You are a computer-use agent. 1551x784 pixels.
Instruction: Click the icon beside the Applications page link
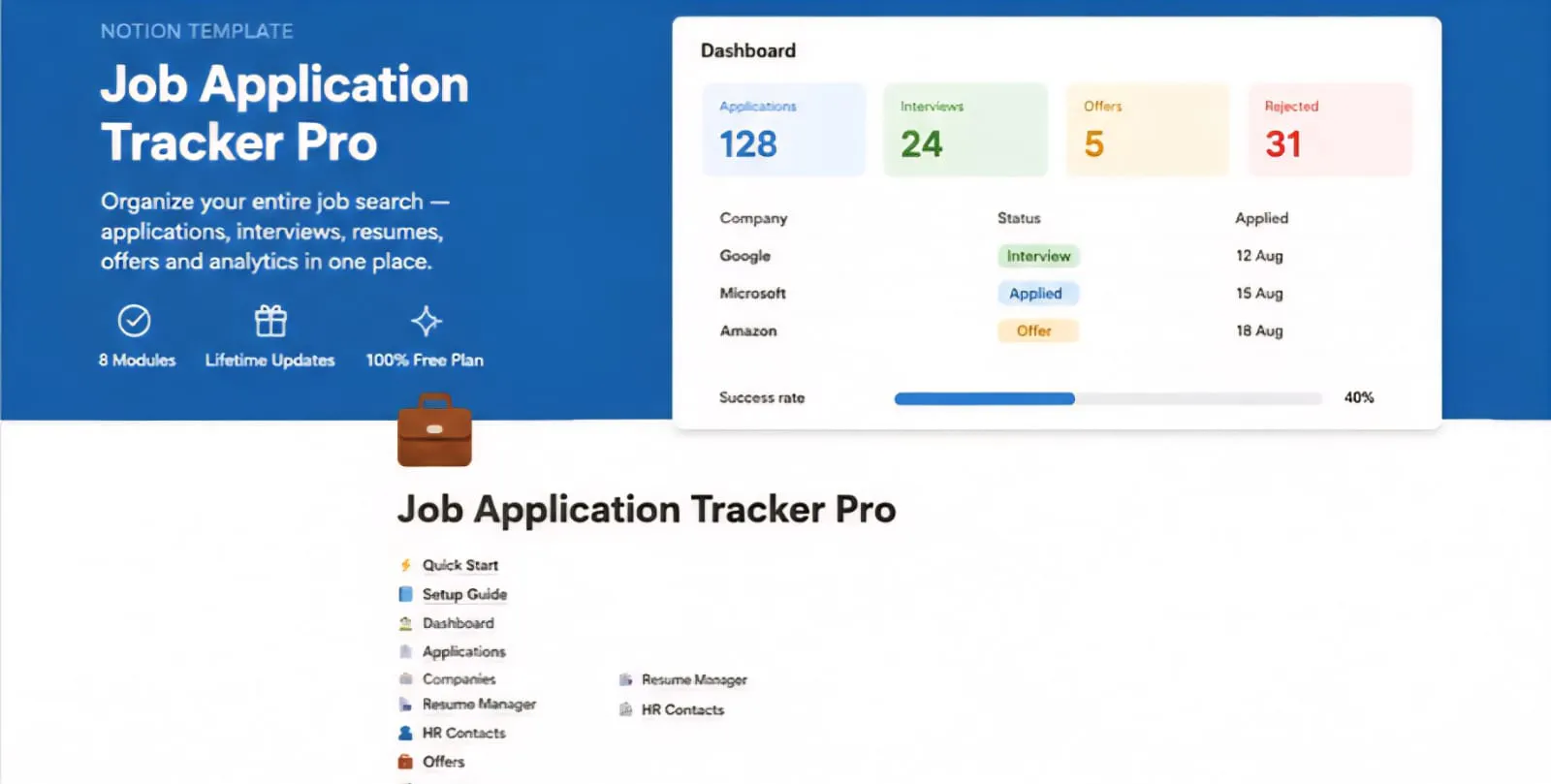point(406,651)
